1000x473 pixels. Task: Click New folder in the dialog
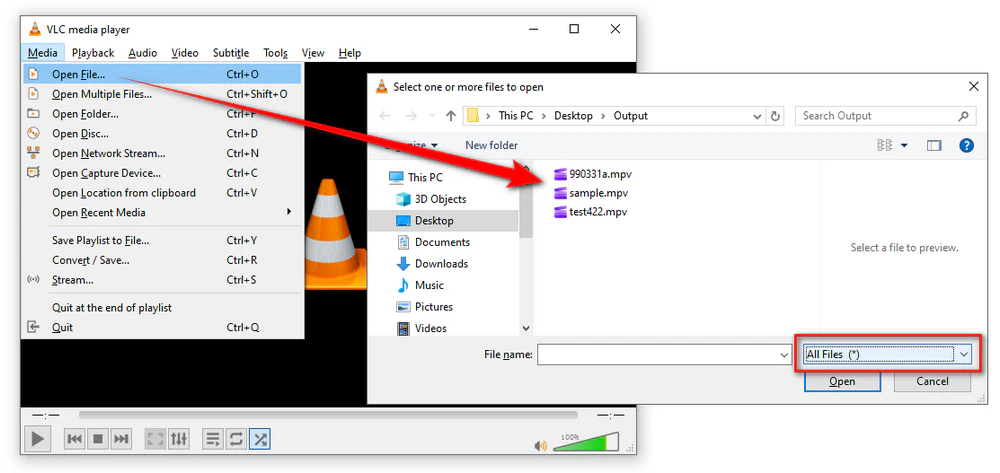pos(492,145)
